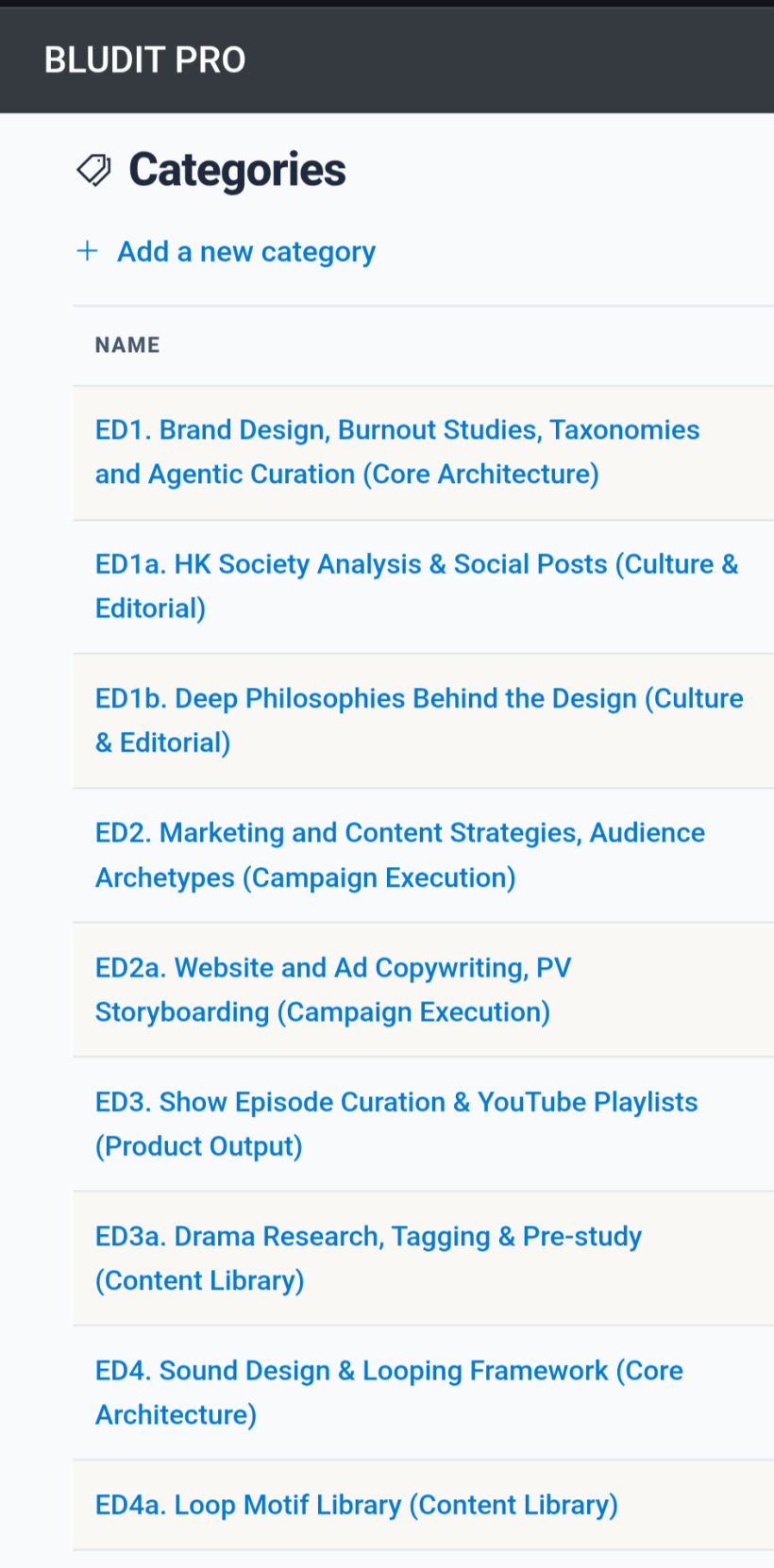Click the NAME column header
This screenshot has width=774, height=1568.
click(x=127, y=345)
